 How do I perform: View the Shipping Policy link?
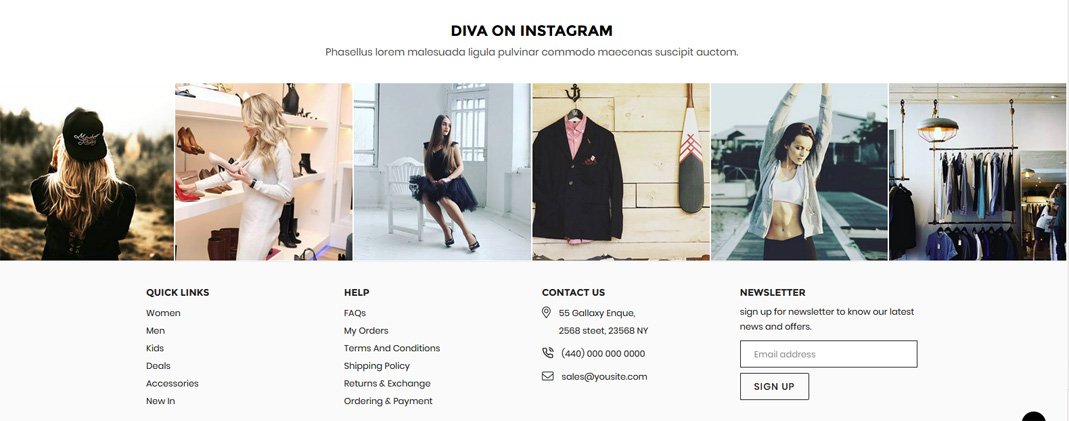point(377,366)
